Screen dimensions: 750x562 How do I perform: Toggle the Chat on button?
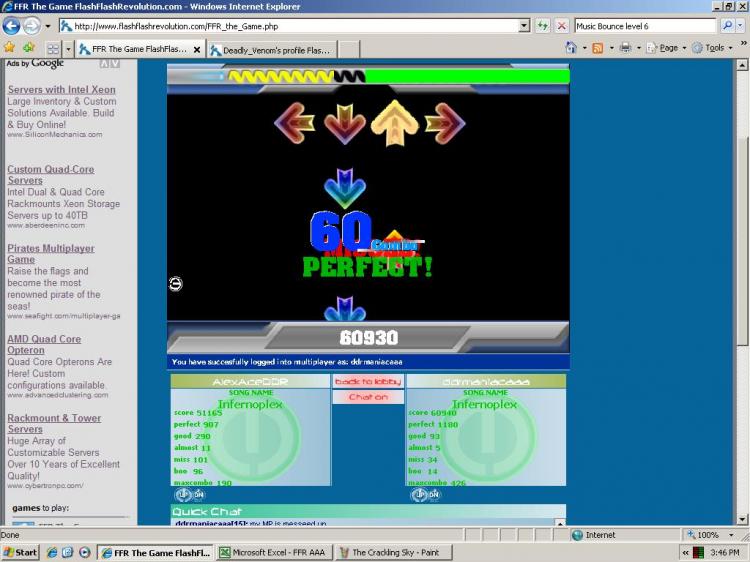[x=368, y=397]
